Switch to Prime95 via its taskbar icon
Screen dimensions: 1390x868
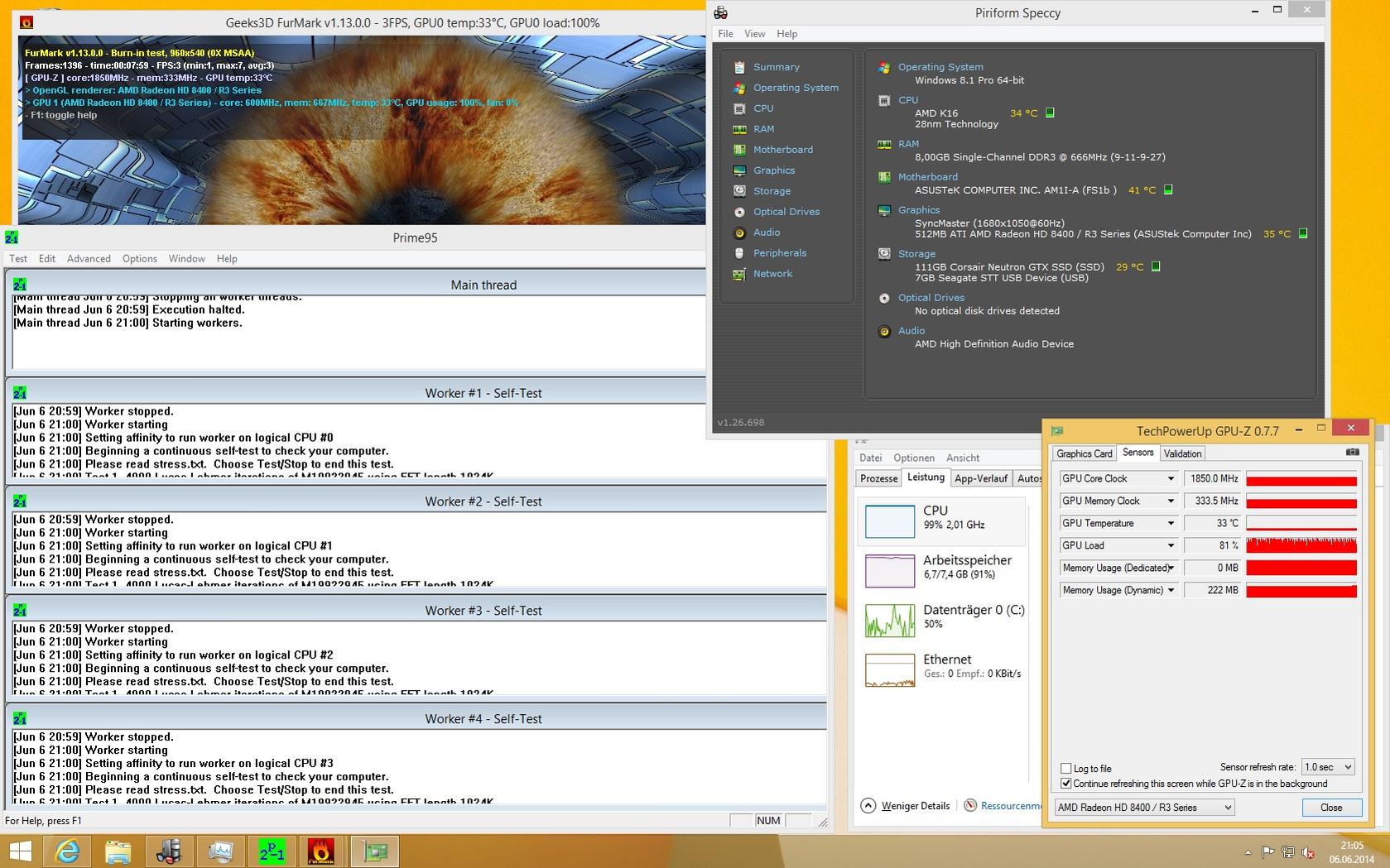tap(272, 851)
